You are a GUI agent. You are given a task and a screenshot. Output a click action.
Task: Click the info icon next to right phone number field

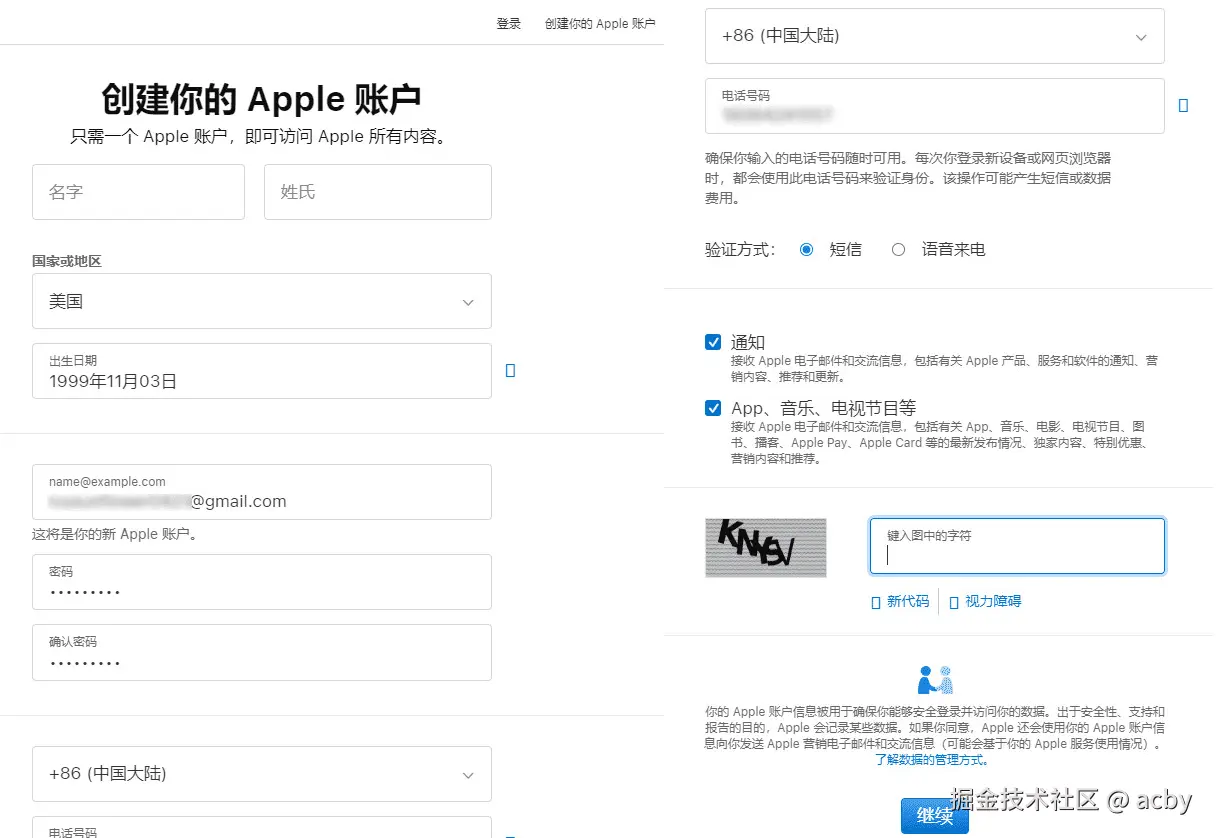click(x=1184, y=105)
